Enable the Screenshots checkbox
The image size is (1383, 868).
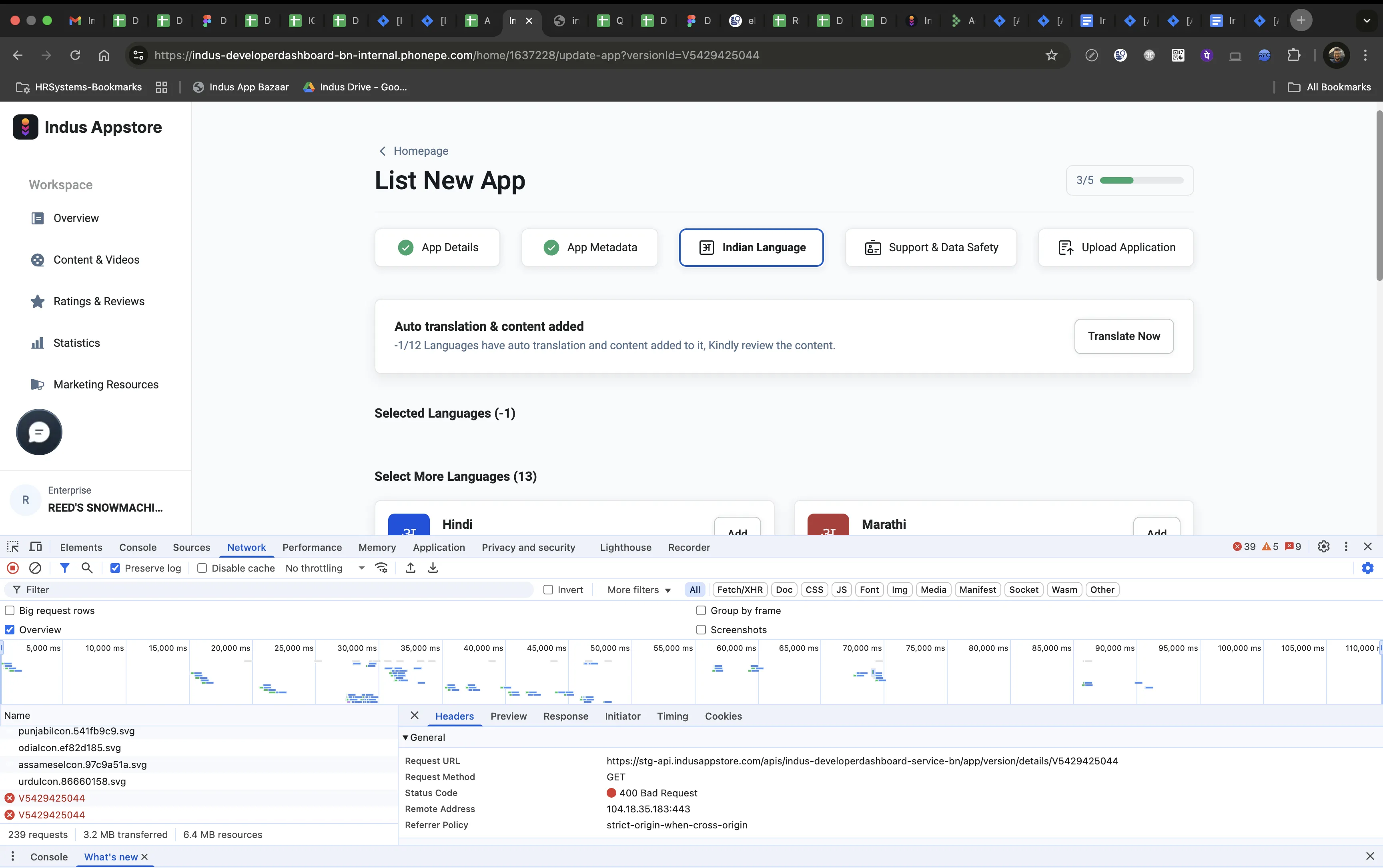click(x=701, y=630)
